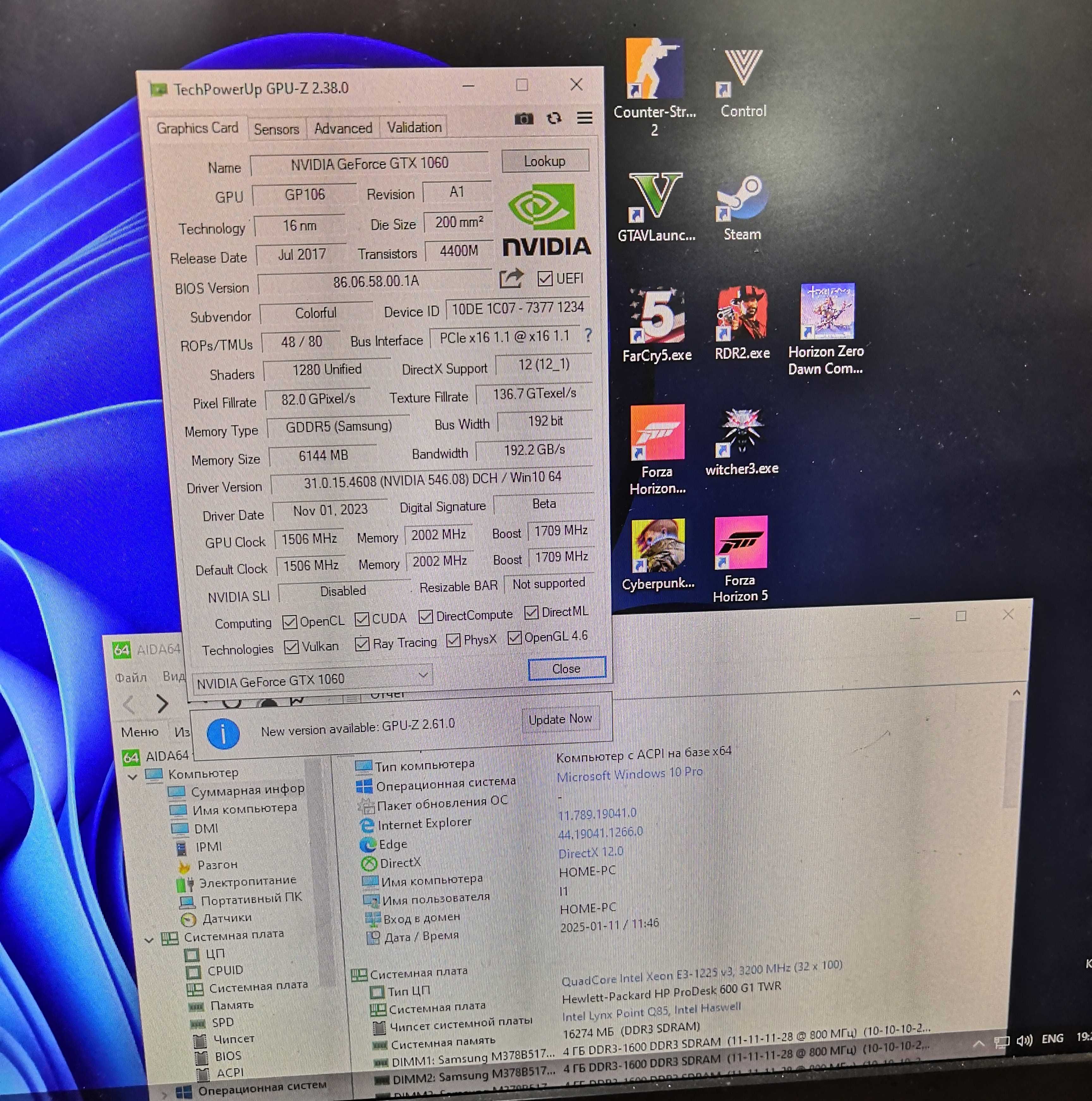Screen dimensions: 1092x1101
Task: Open Forza Horizon 5 shortcut
Action: 740,560
